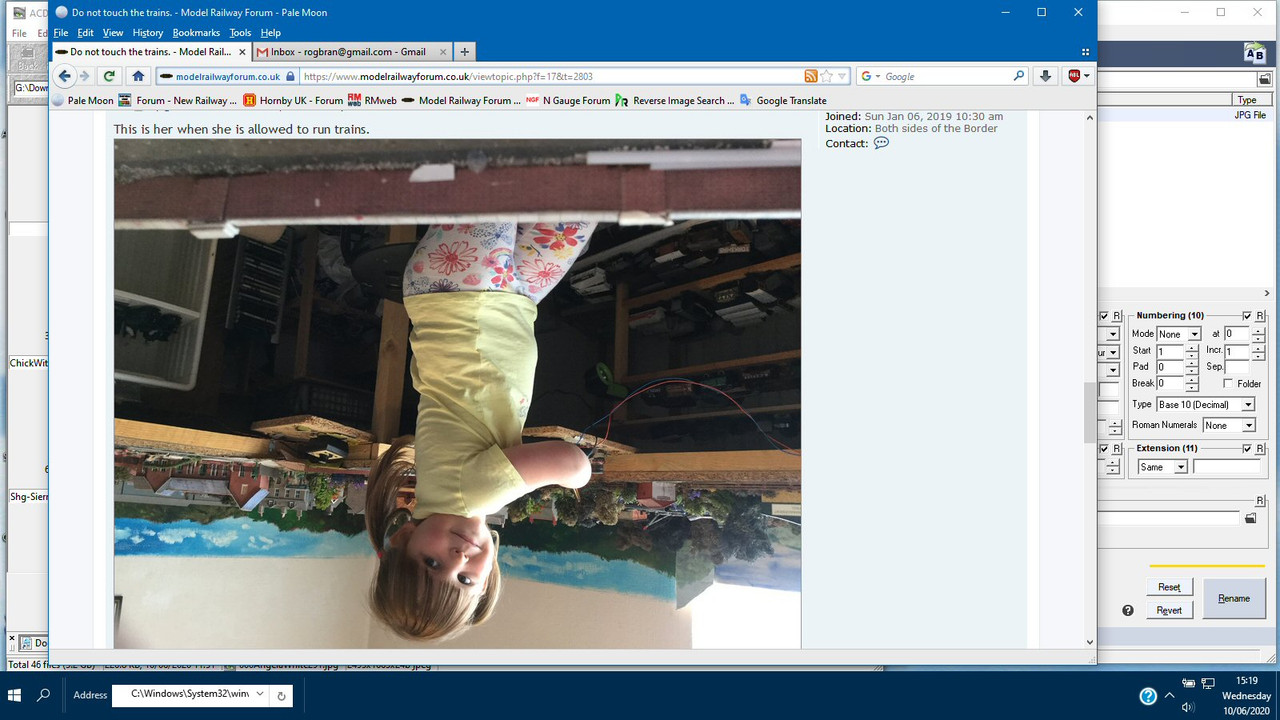Image resolution: width=1280 pixels, height=720 pixels.
Task: Click the red shield extension icon
Action: coord(1073,76)
